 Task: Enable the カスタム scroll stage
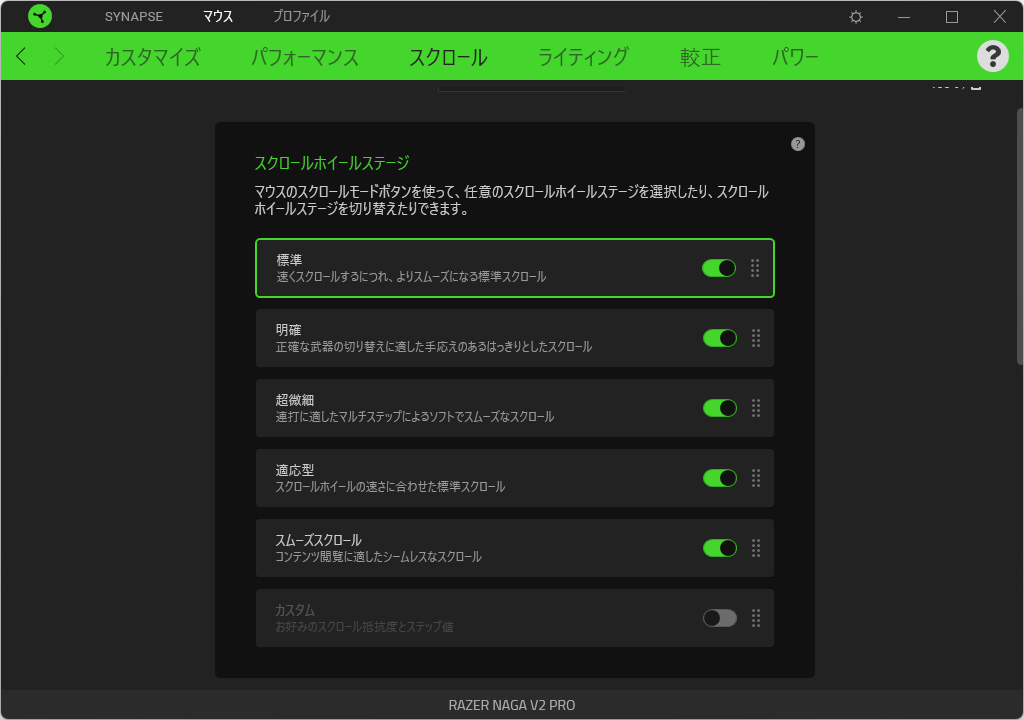720,618
